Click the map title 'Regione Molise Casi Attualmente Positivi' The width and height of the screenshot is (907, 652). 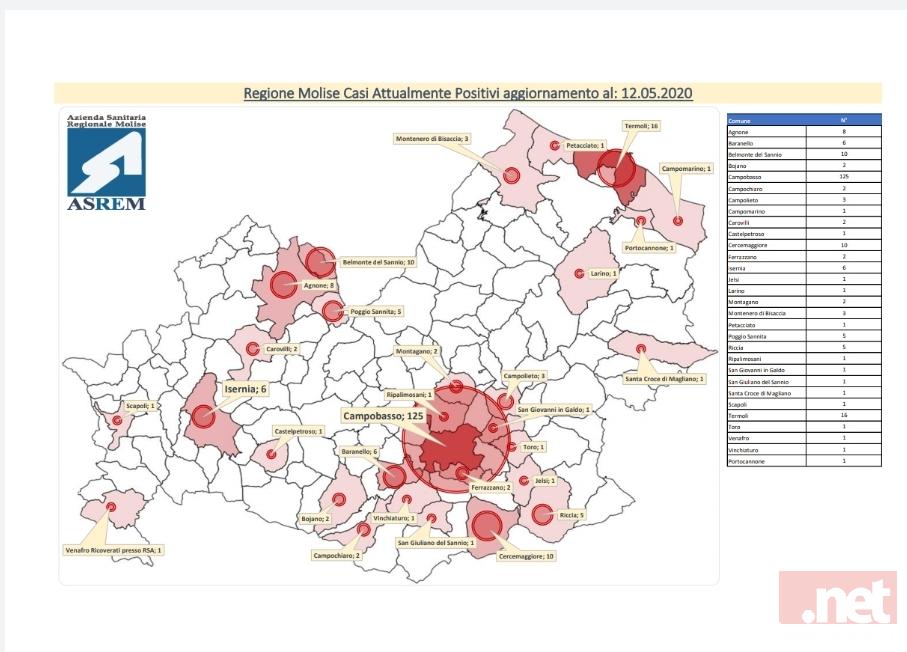[x=467, y=93]
